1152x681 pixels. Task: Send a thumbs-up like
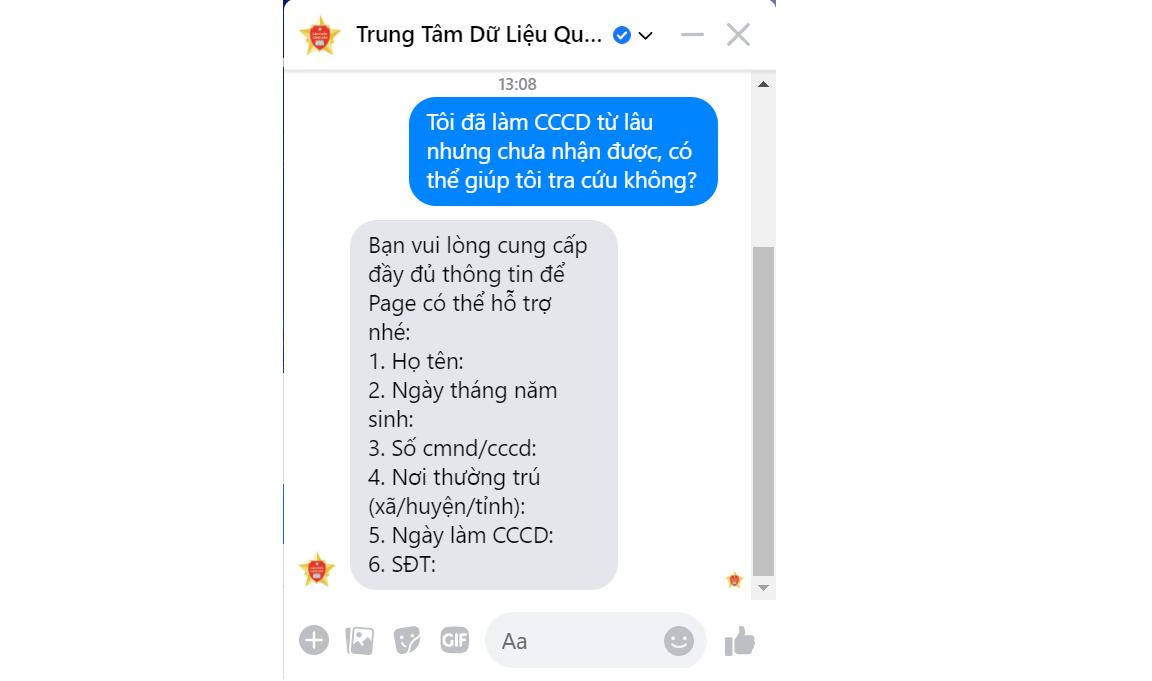[740, 641]
